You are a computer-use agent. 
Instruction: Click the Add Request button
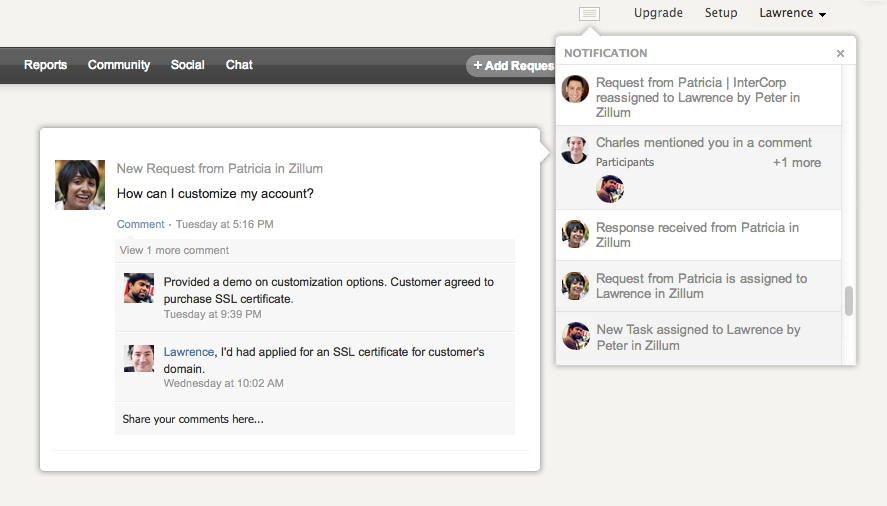(512, 66)
